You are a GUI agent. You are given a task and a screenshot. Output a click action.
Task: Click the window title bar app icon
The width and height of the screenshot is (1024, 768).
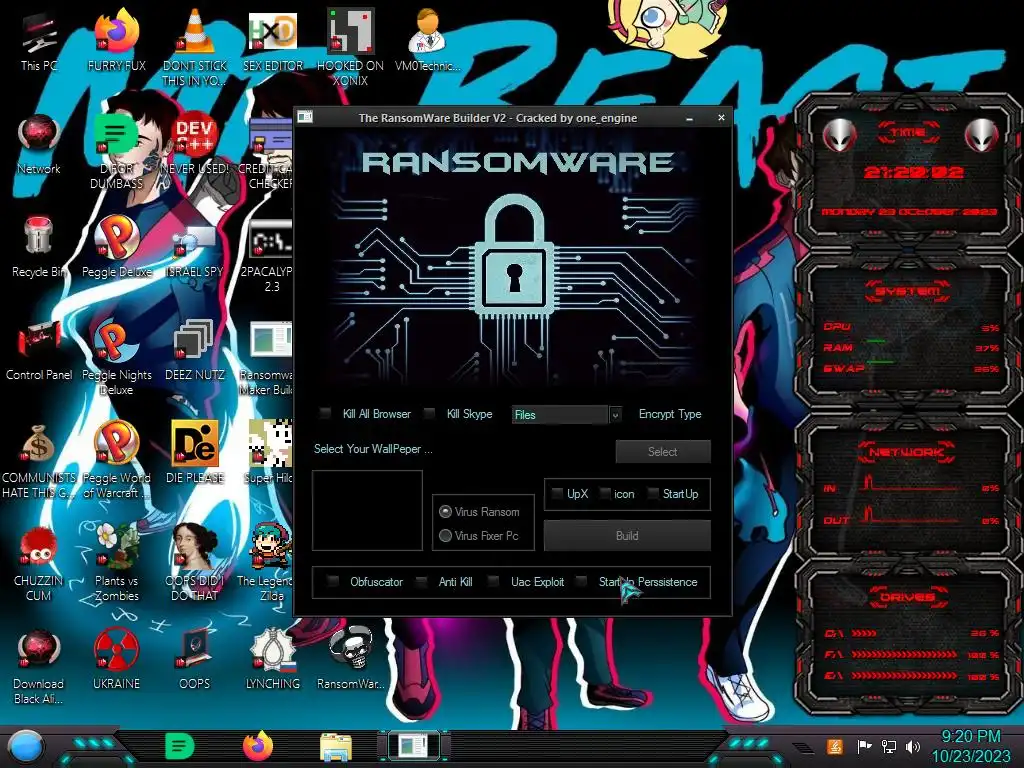[x=304, y=118]
